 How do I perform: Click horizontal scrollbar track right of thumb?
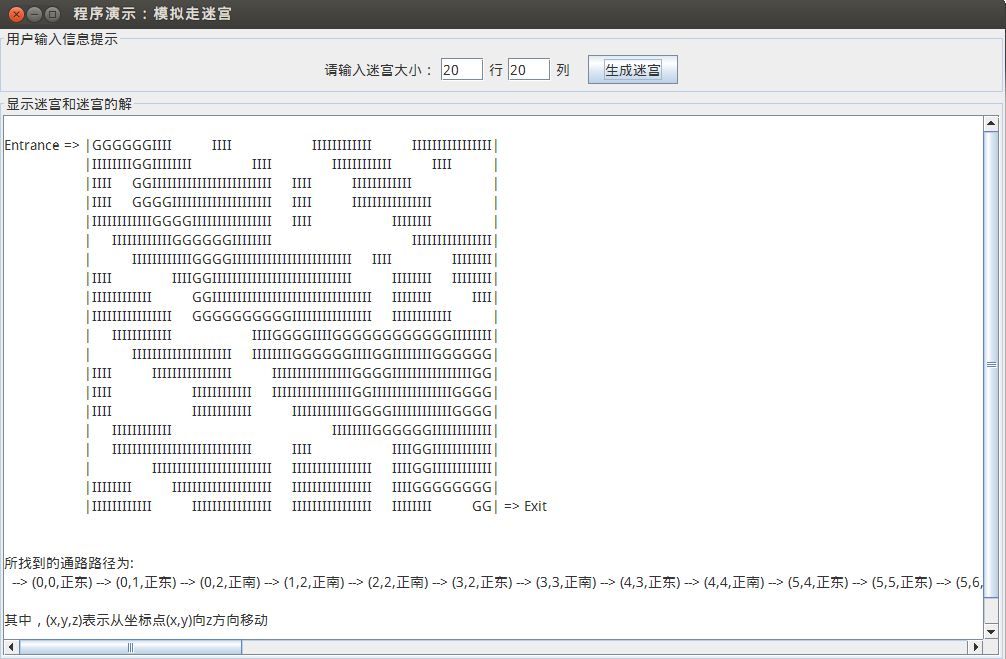[x=600, y=648]
